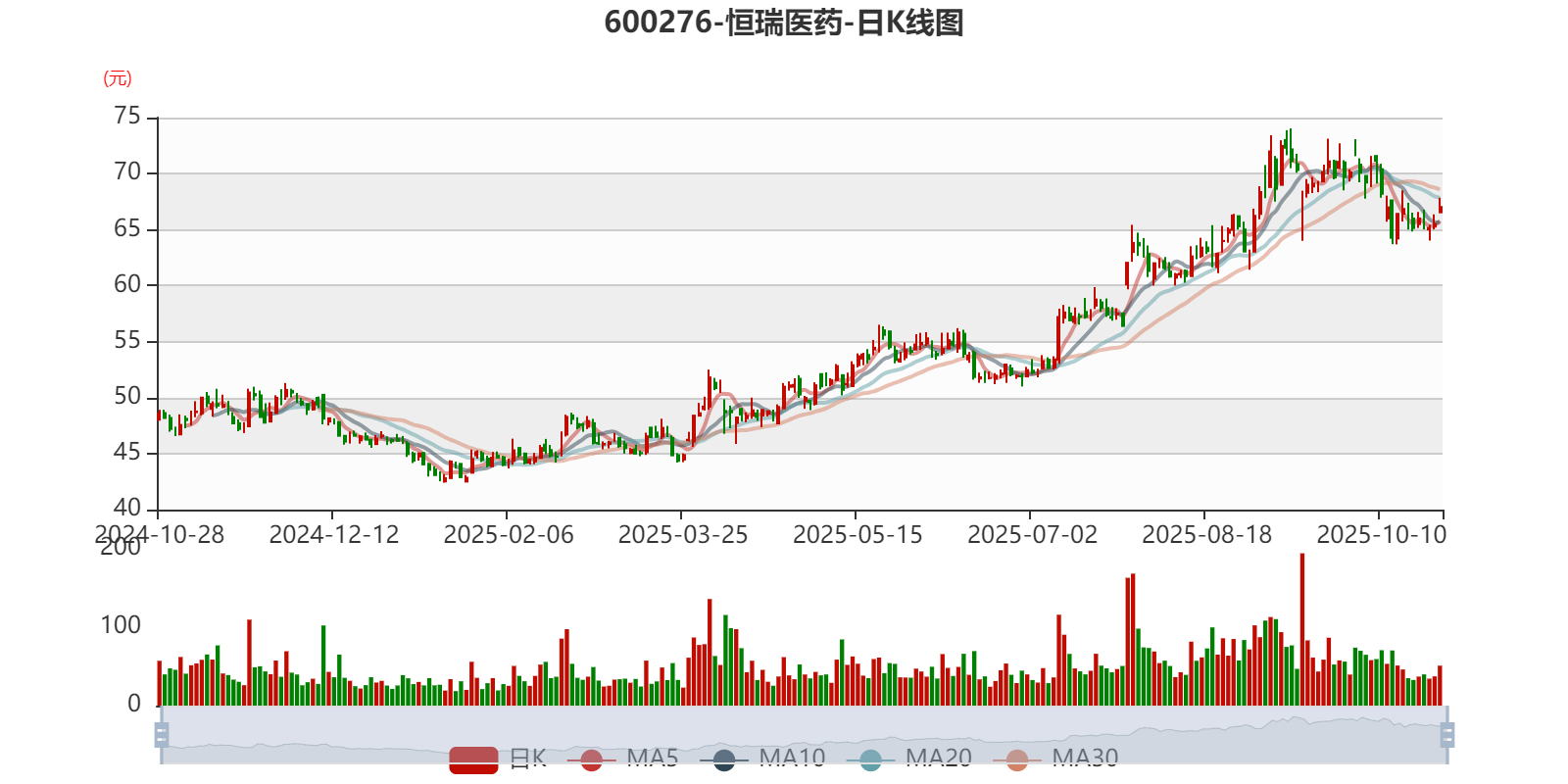This screenshot has width=1568, height=784.
Task: Click the 100 volume axis label
Action: click(x=121, y=625)
